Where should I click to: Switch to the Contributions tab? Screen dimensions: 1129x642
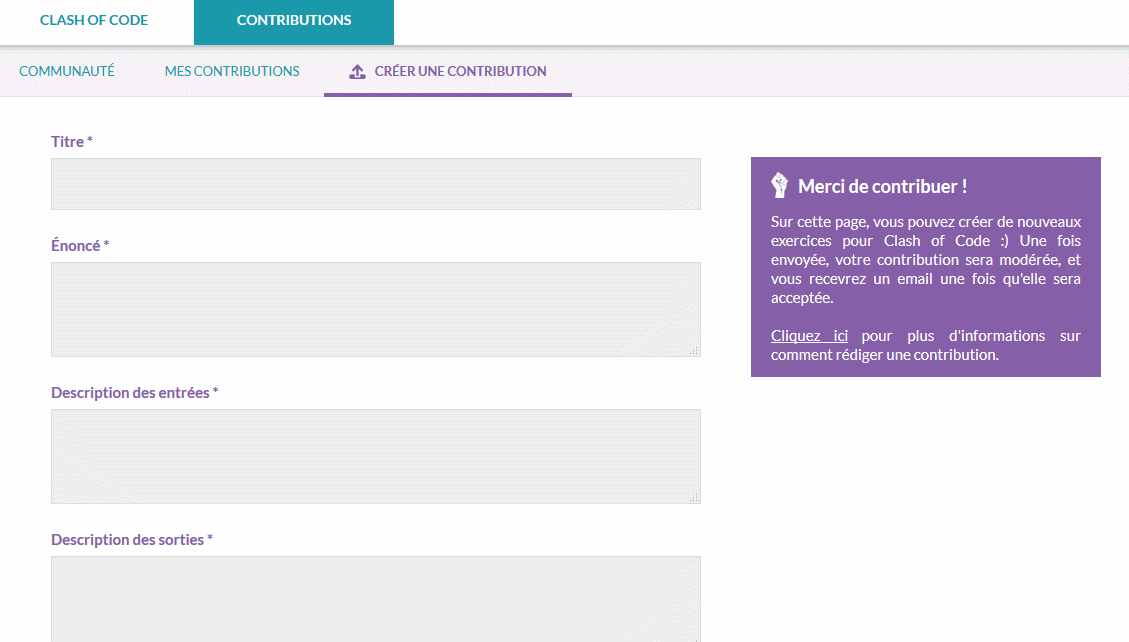point(294,21)
